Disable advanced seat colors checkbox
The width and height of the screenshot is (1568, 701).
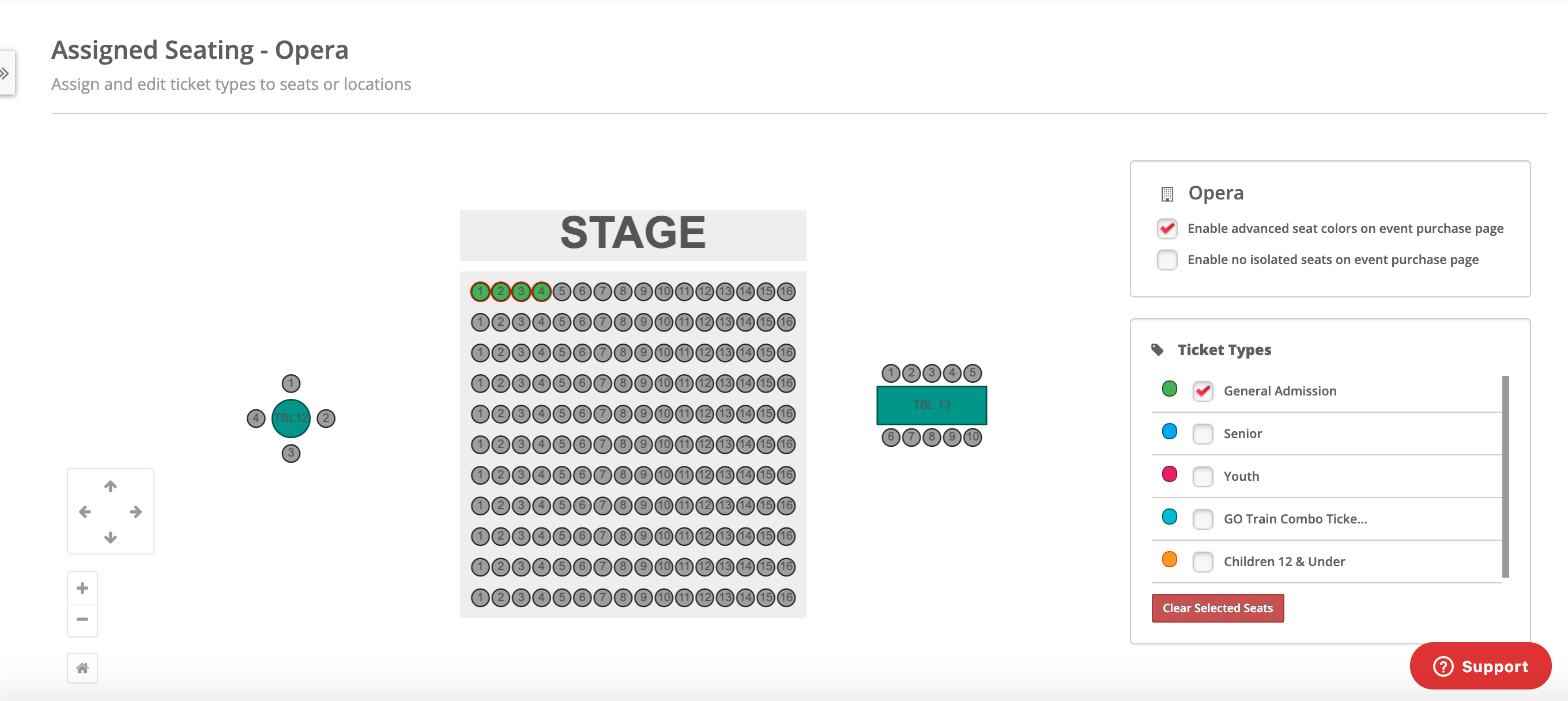(x=1167, y=228)
